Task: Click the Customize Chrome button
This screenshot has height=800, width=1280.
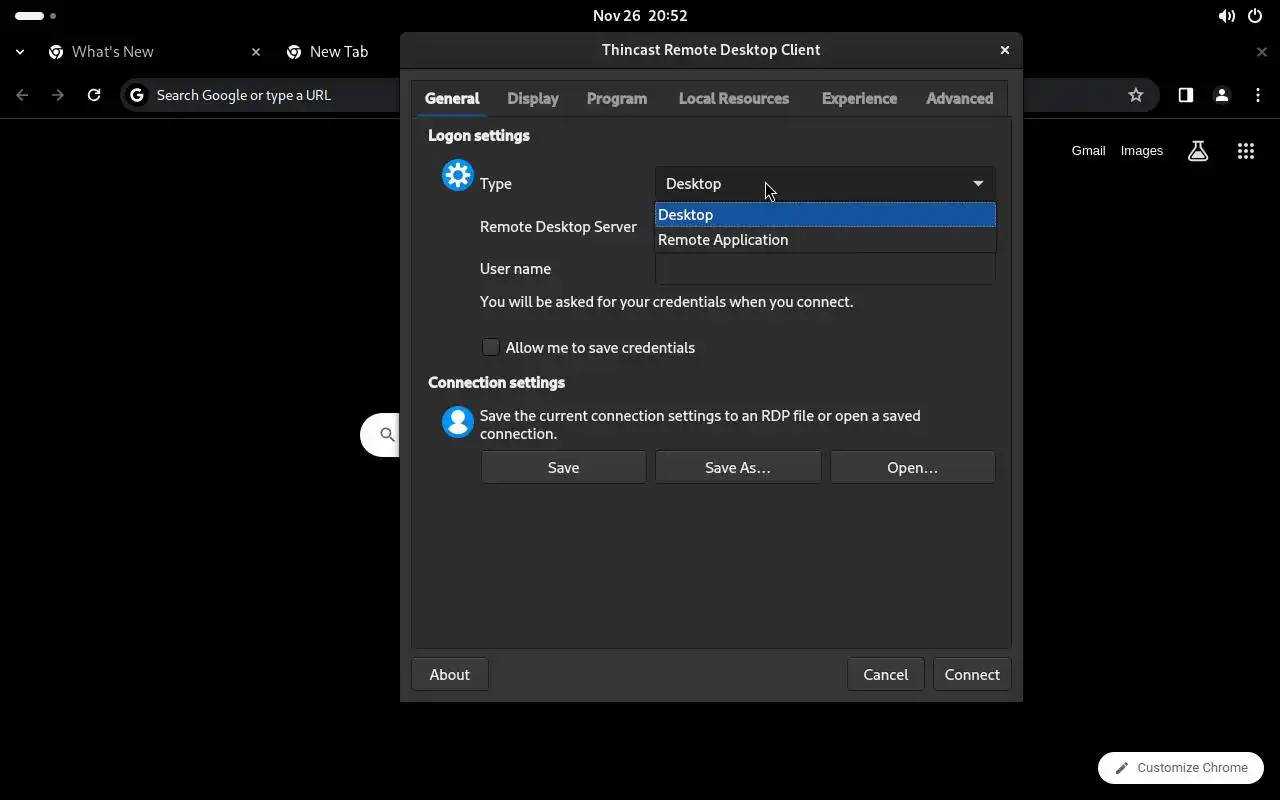Action: tap(1181, 768)
